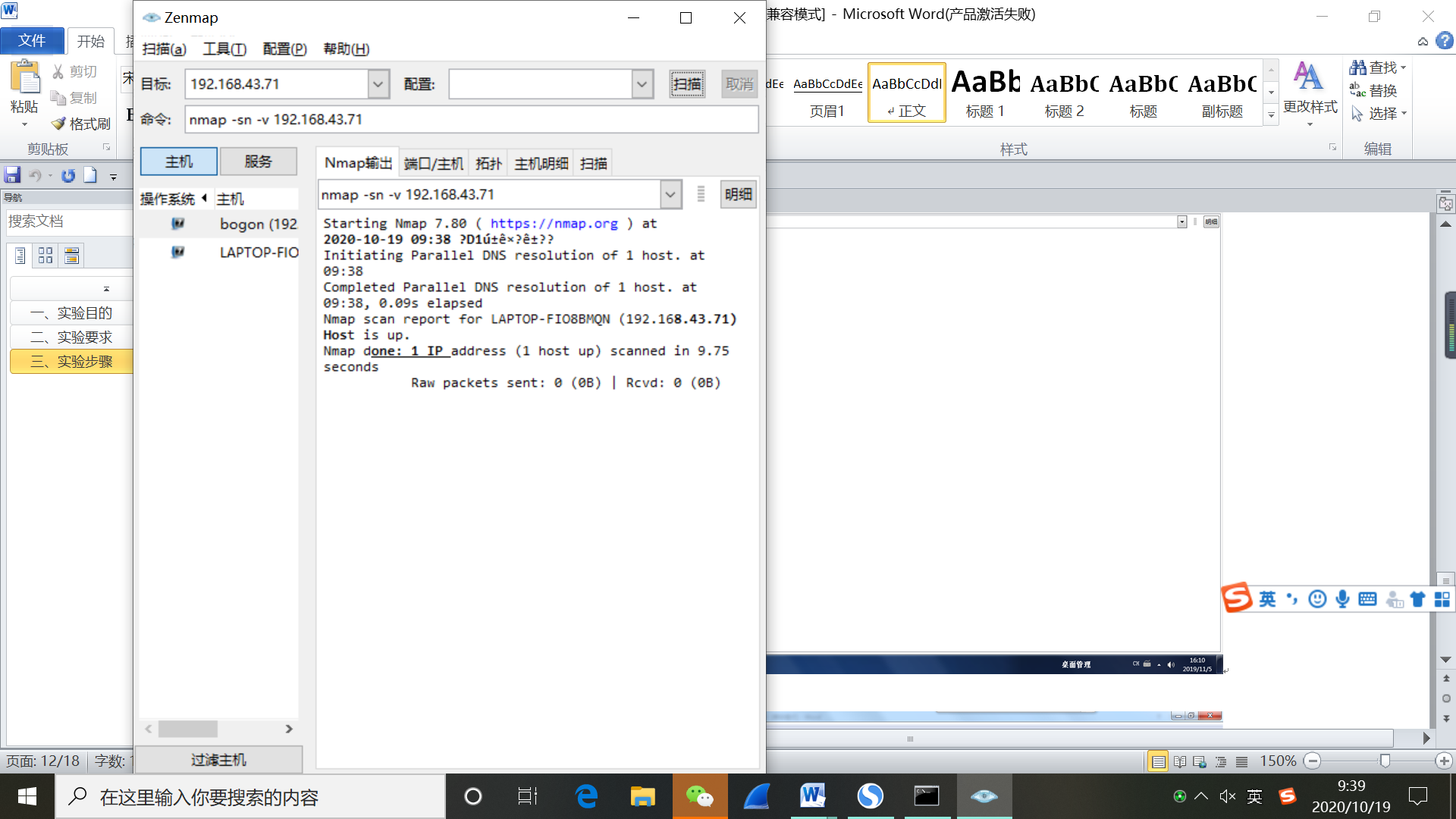Open WeChat from the taskbar
Image resolution: width=1456 pixels, height=819 pixels.
pyautogui.click(x=699, y=796)
